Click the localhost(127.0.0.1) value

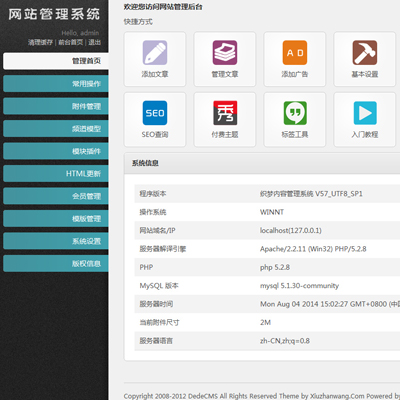pos(291,230)
